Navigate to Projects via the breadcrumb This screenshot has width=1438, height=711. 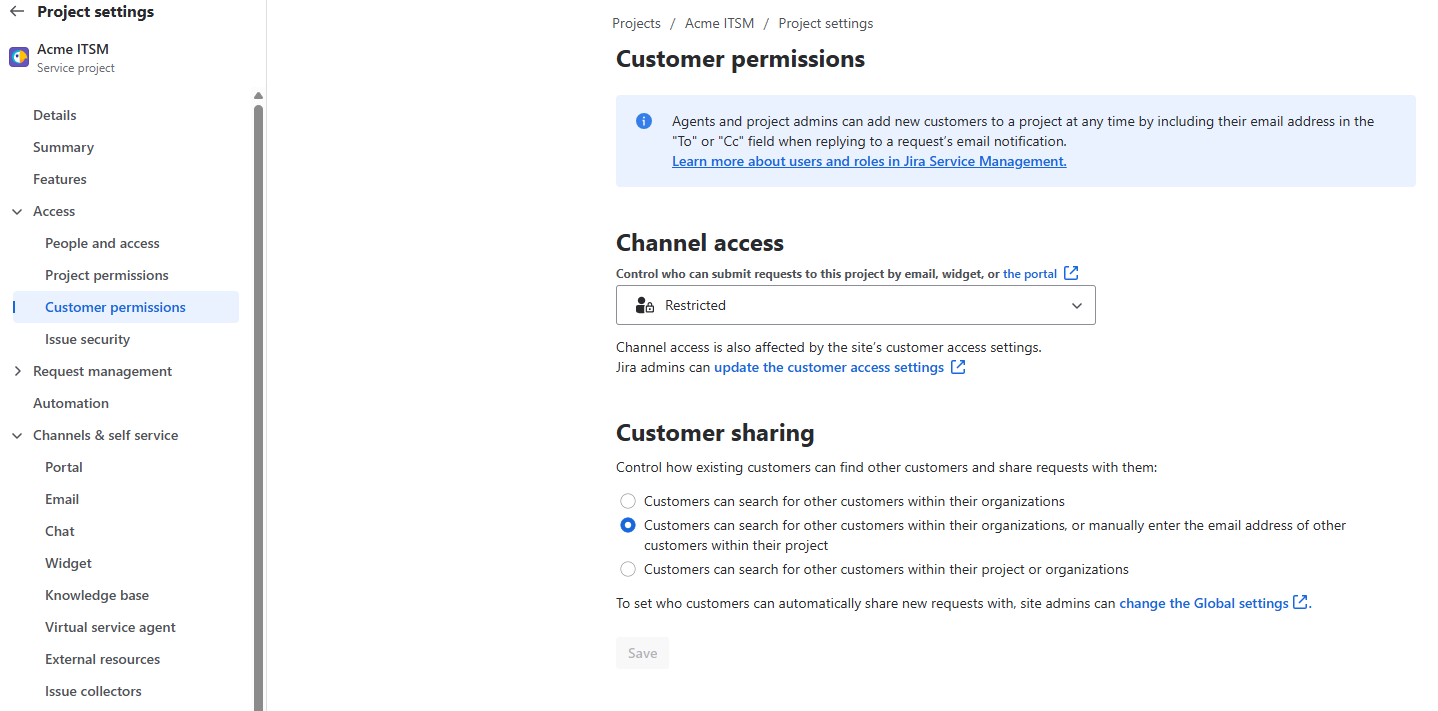coord(636,22)
